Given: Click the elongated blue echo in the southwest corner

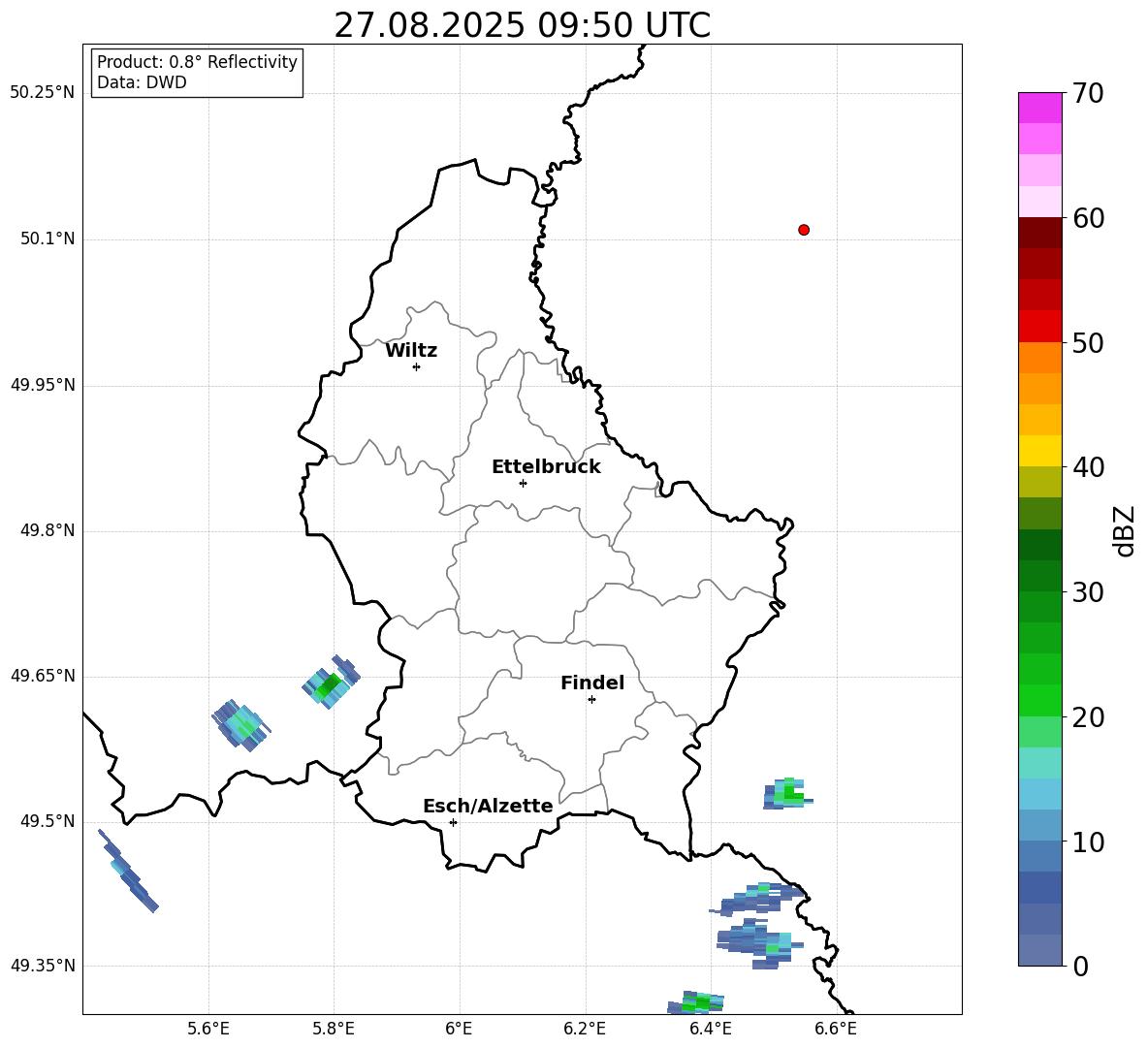Looking at the screenshot, I should pyautogui.click(x=128, y=871).
